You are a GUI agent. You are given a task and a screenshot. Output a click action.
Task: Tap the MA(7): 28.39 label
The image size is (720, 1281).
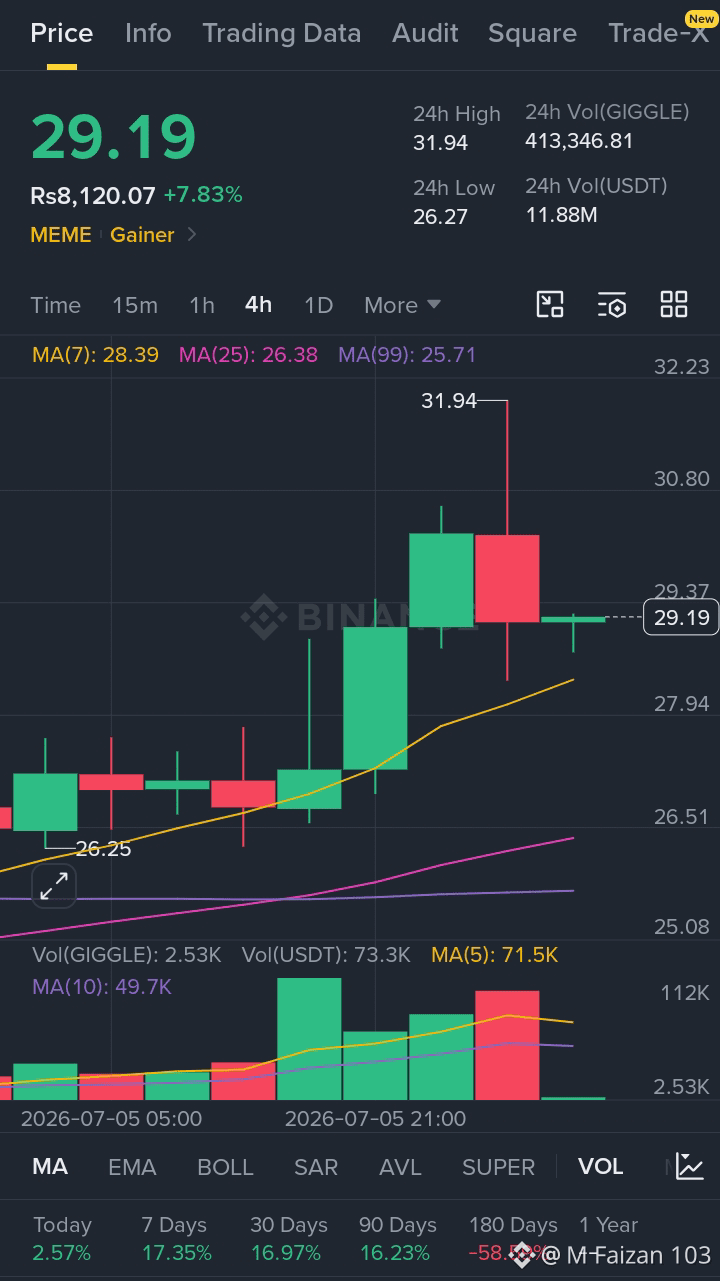pos(95,355)
